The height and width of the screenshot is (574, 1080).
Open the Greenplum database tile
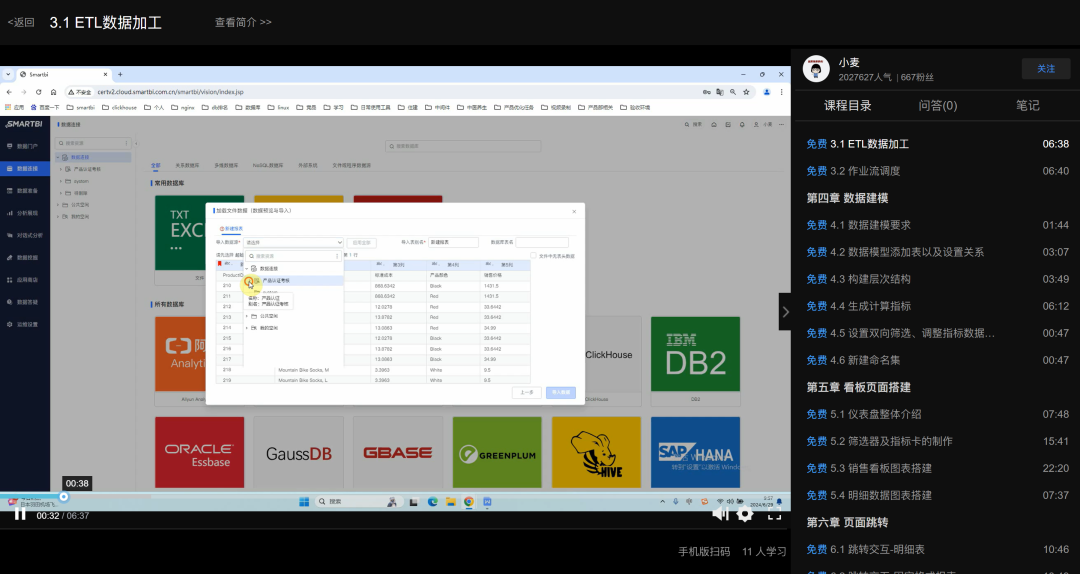tap(497, 452)
